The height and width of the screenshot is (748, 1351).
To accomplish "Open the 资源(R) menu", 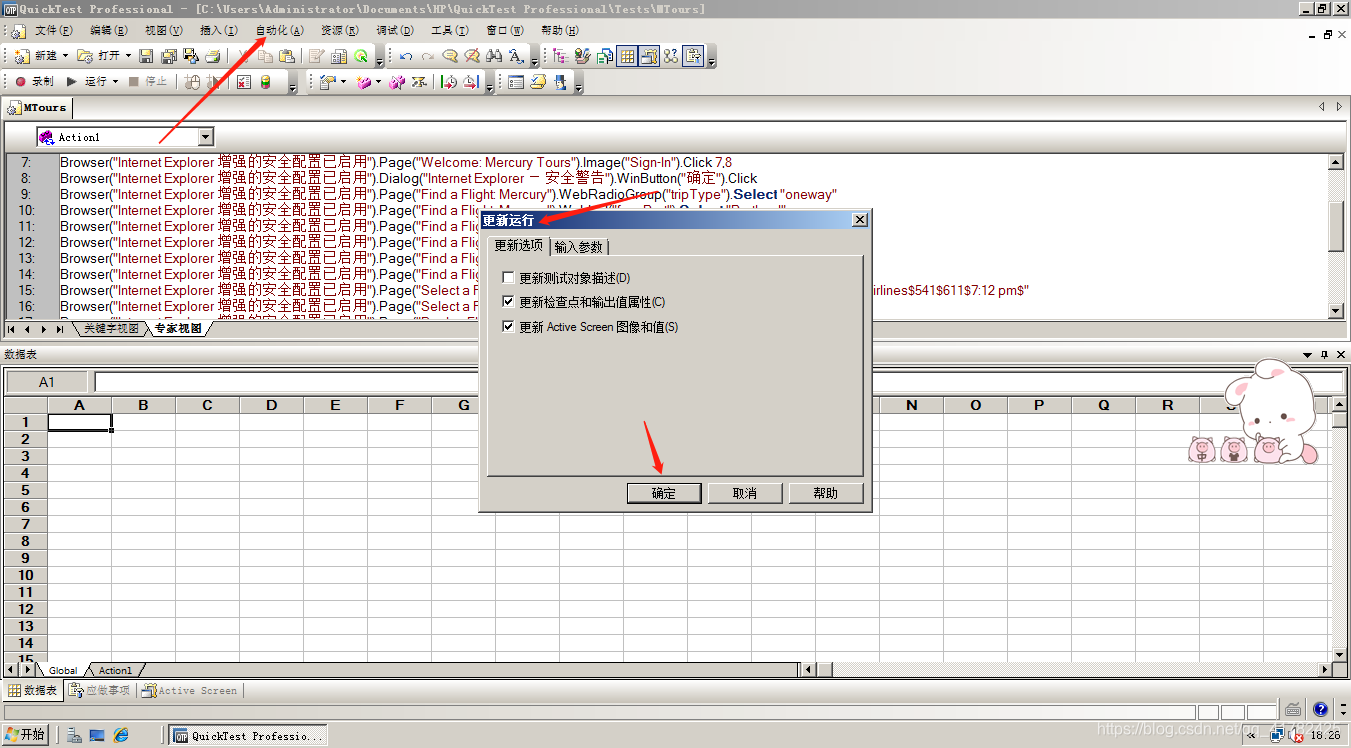I will click(x=339, y=31).
